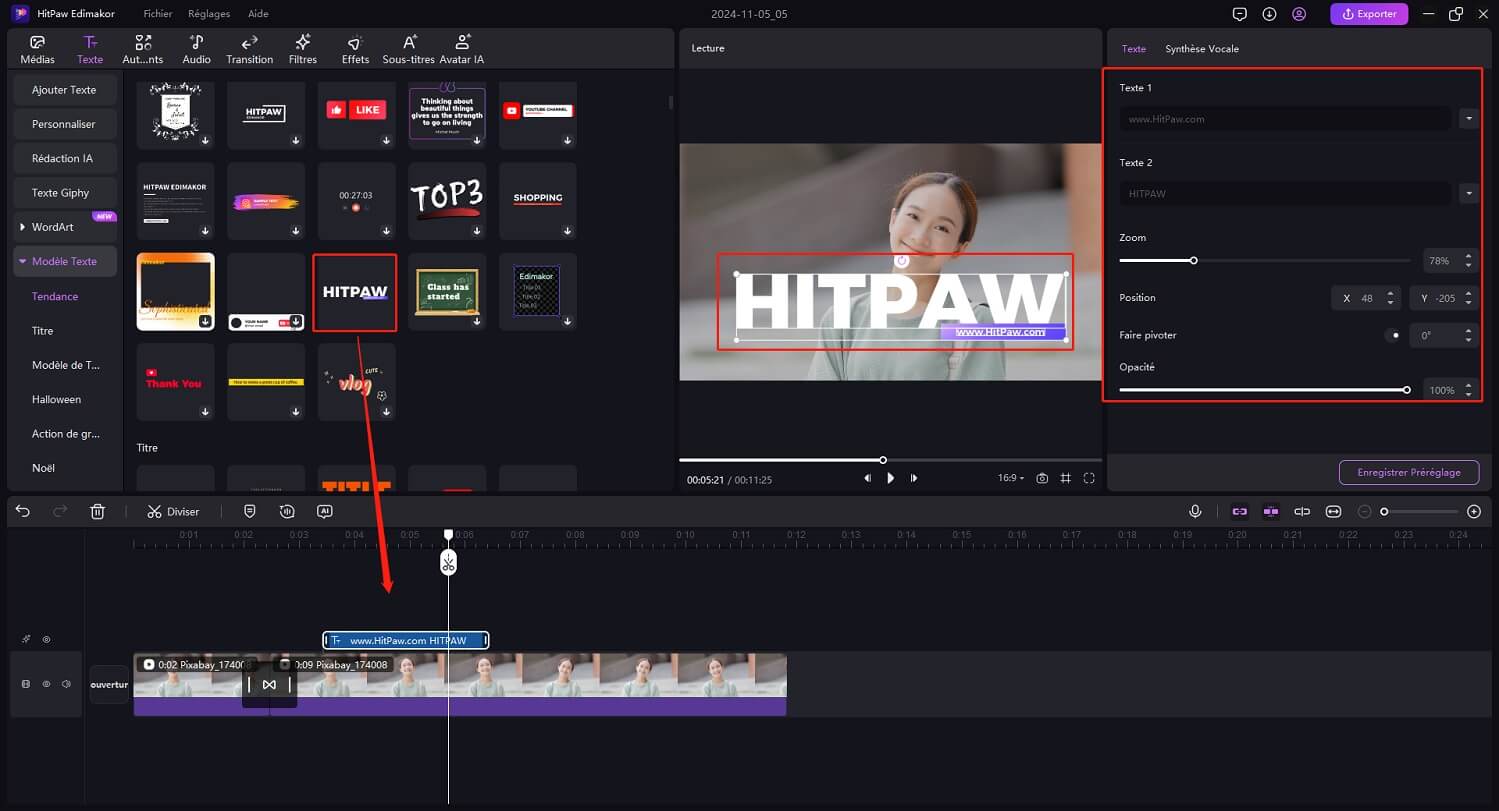Viewport: 1499px width, 811px height.
Task: Open the Avatar IA tool
Action: 462,49
